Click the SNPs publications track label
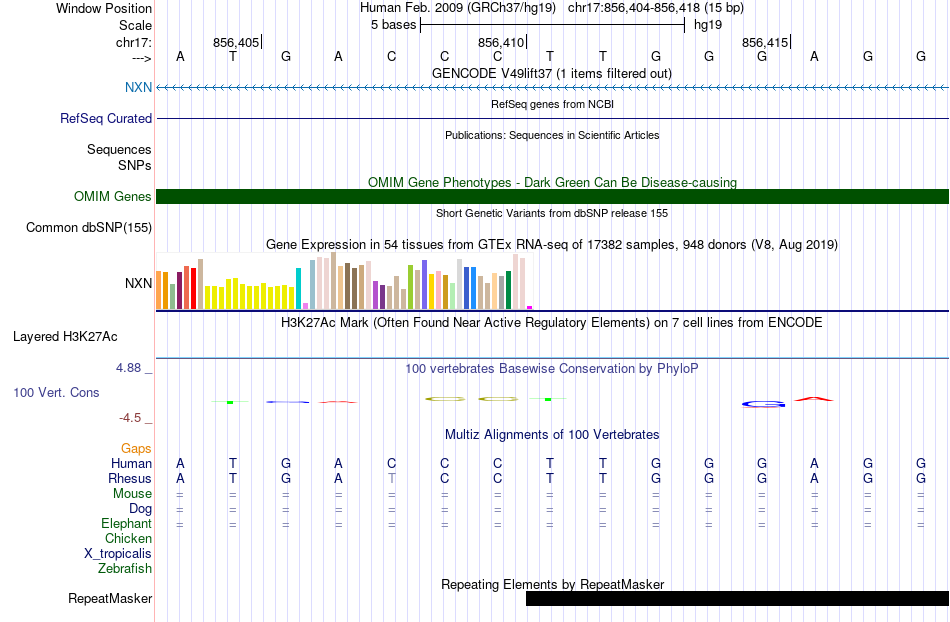The width and height of the screenshot is (950, 622). 135,165
